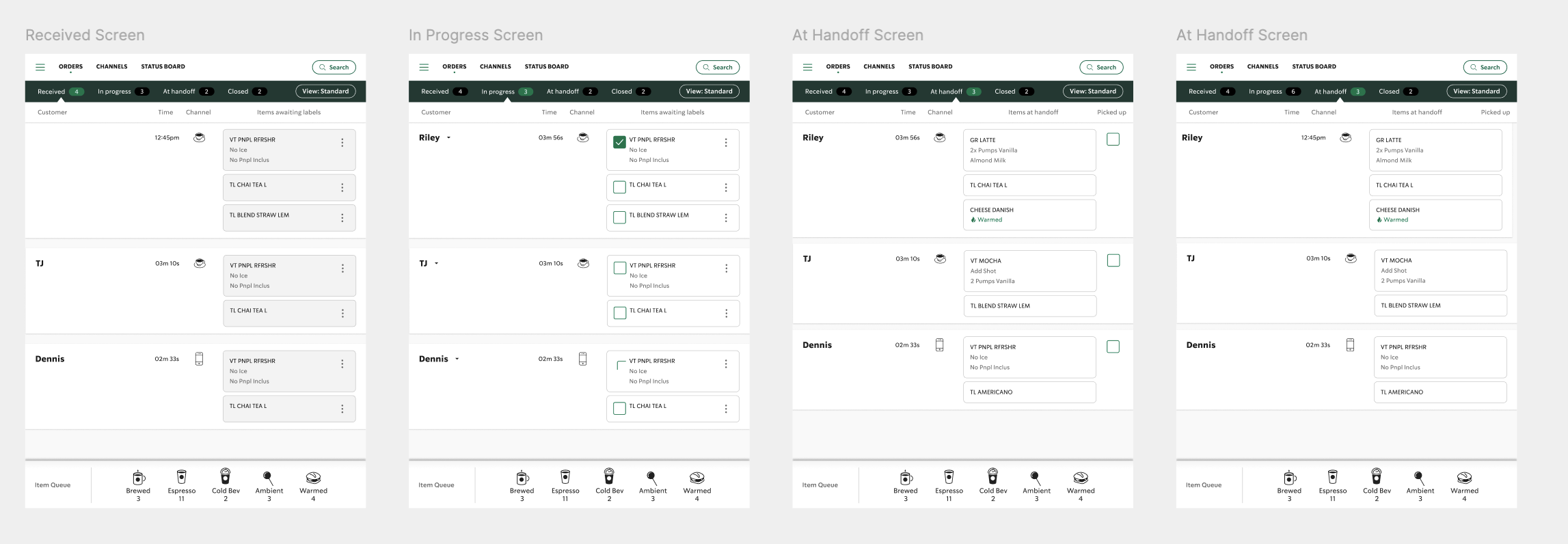The width and height of the screenshot is (1568, 544).
Task: Click Dennis mobile channel icon on Received Screen
Action: (199, 359)
